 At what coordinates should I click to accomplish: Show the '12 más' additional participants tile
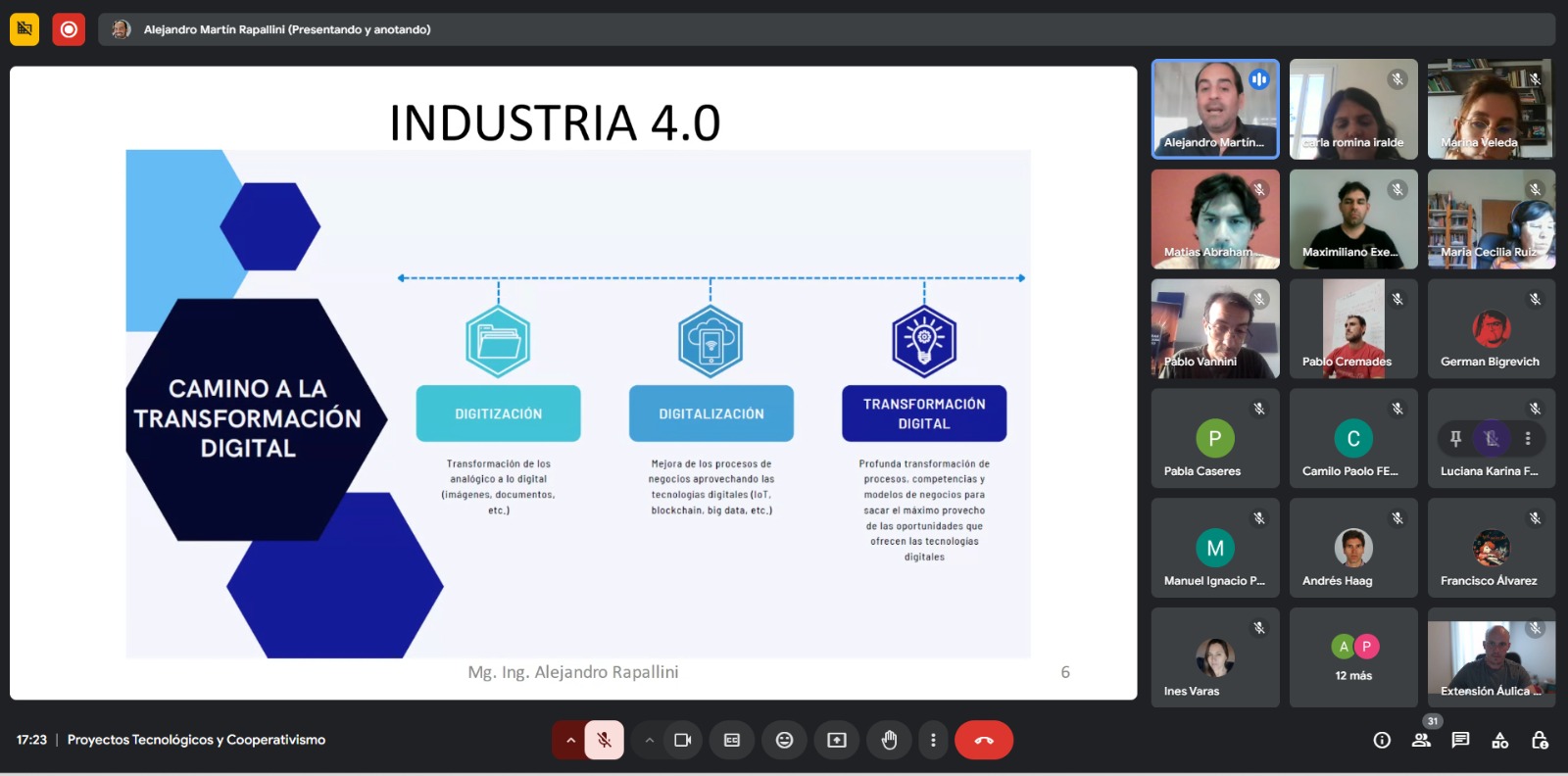point(1353,657)
